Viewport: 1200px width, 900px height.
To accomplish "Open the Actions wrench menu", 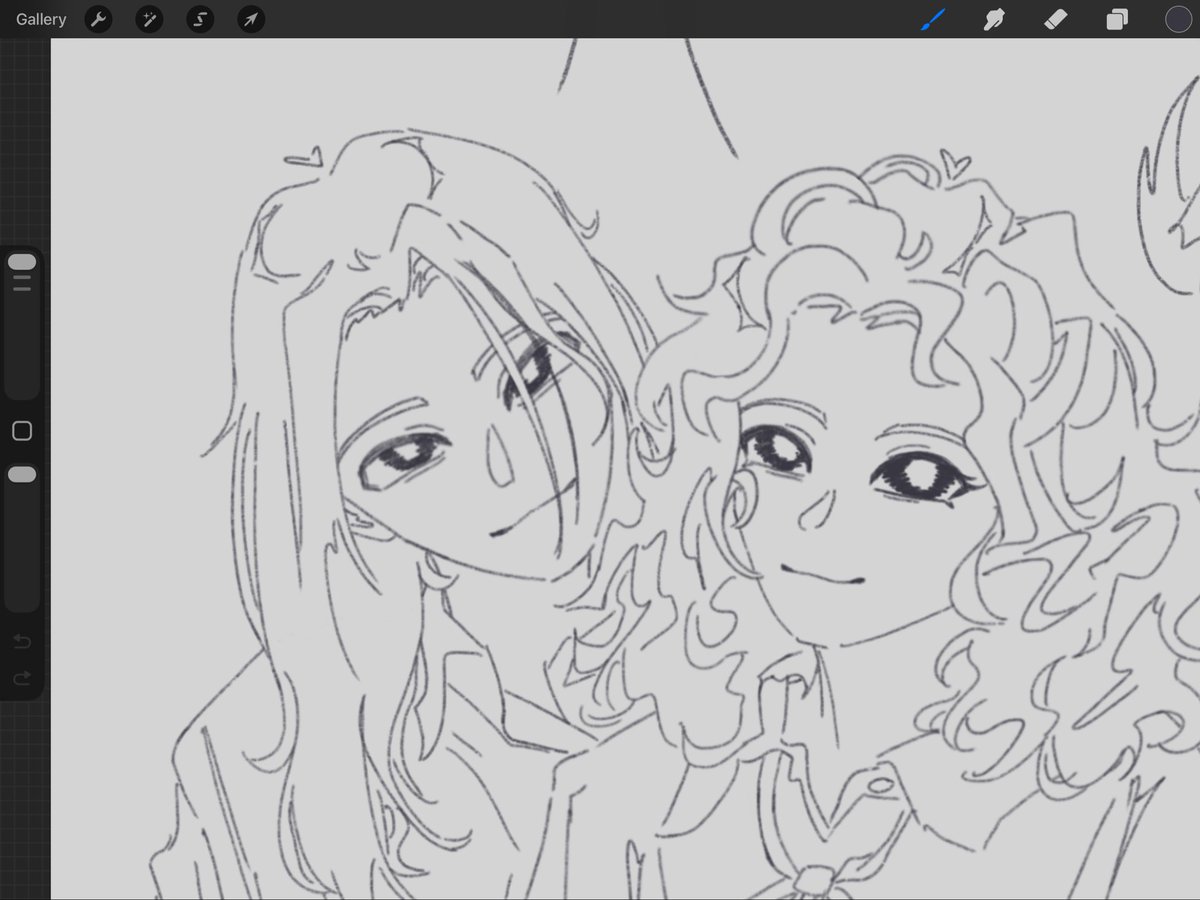I will tap(98, 19).
